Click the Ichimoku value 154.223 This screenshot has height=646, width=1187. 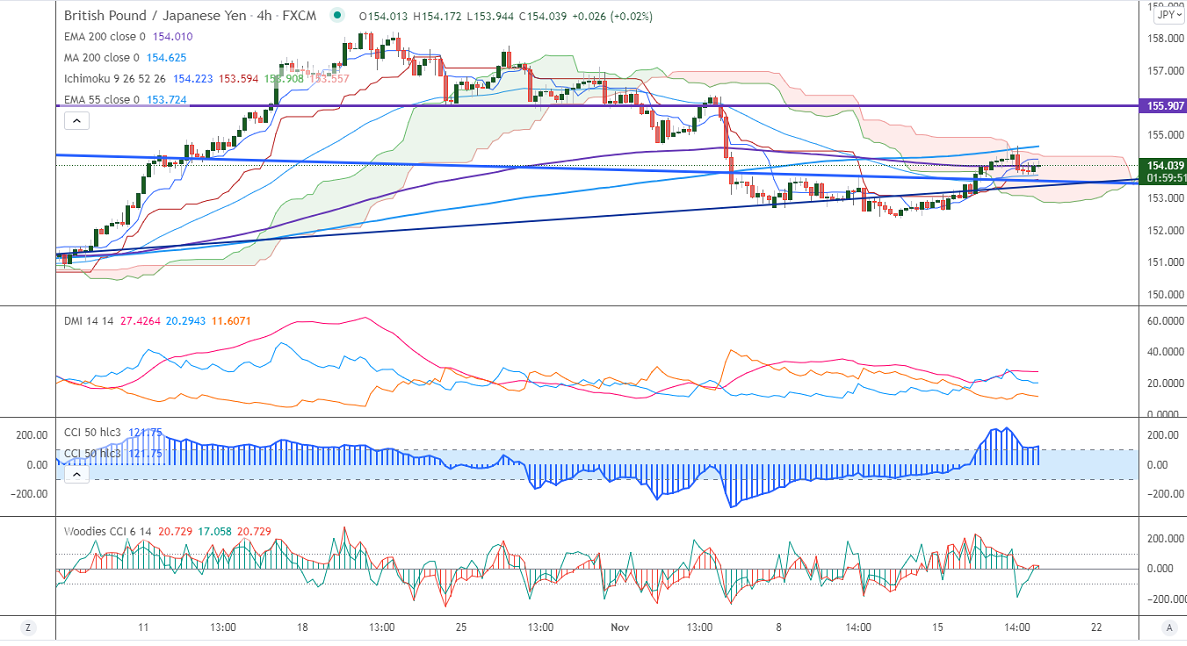coord(193,79)
